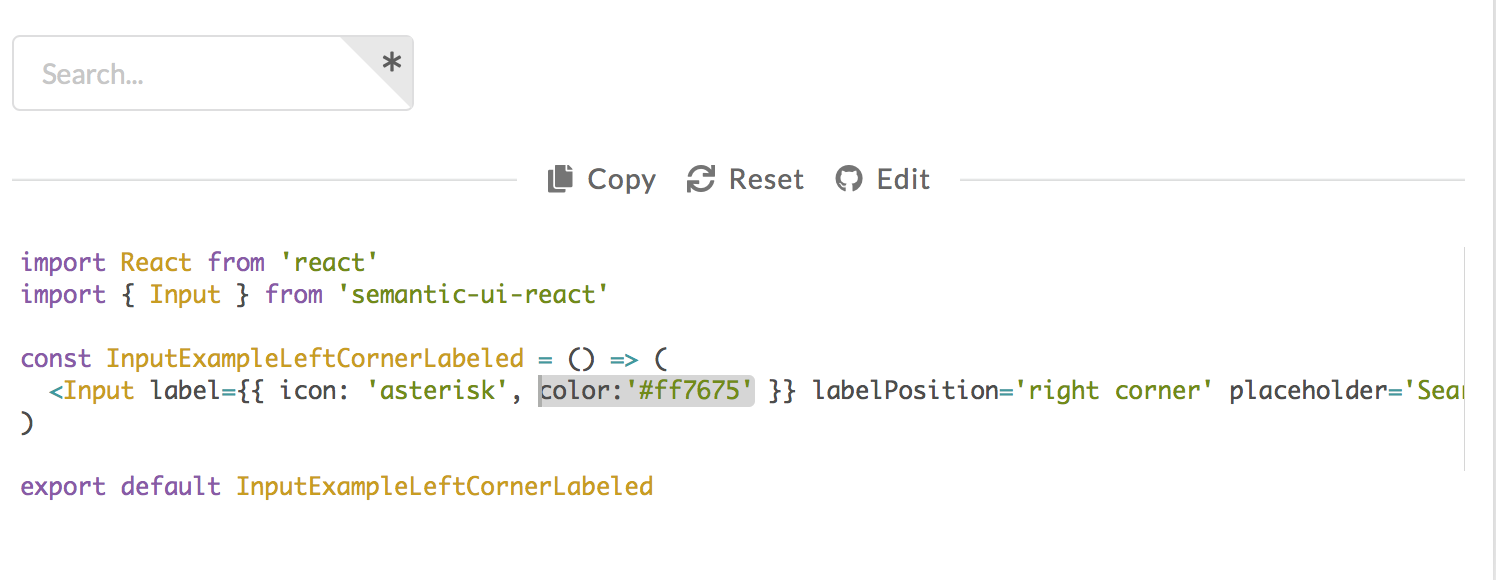Select the highlighted color:'#ff7675' code snippet
The image size is (1496, 580).
tap(645, 390)
